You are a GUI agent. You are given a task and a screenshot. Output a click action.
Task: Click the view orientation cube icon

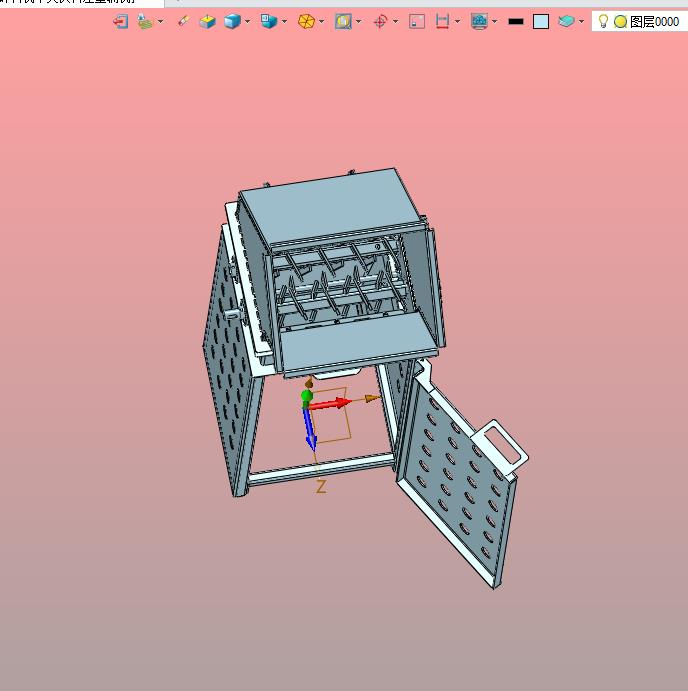point(268,21)
